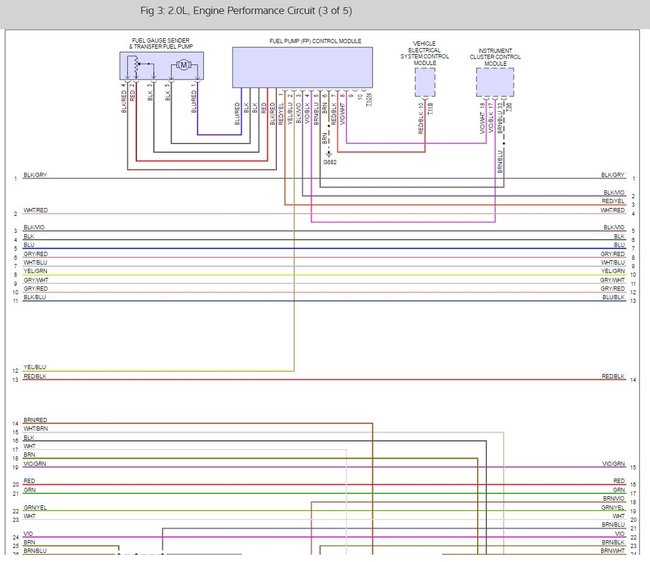Click 'INSTRUMENT CLUSTER CONTROL MODULE' label
The height and width of the screenshot is (562, 650).
495,57
